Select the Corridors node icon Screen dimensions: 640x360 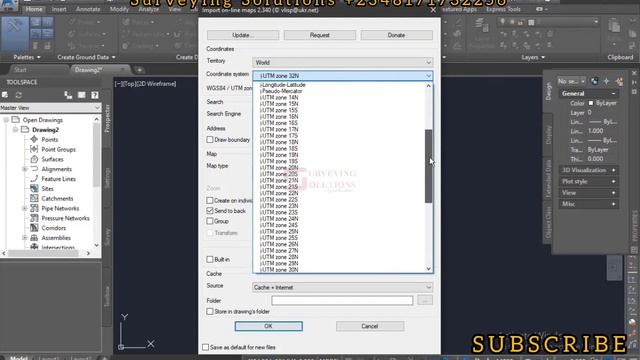(34, 228)
